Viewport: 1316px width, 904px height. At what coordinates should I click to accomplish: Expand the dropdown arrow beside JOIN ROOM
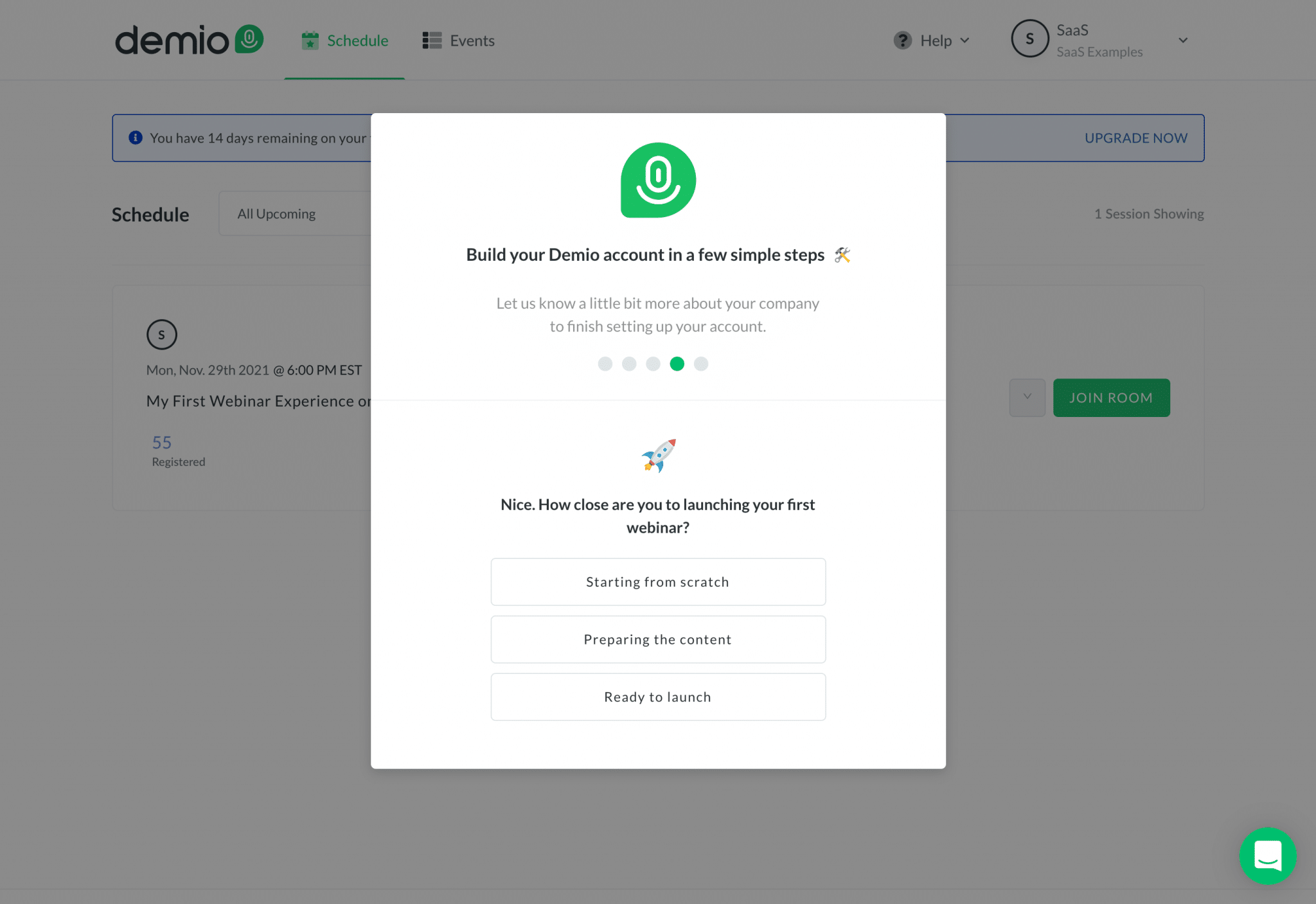[1027, 398]
